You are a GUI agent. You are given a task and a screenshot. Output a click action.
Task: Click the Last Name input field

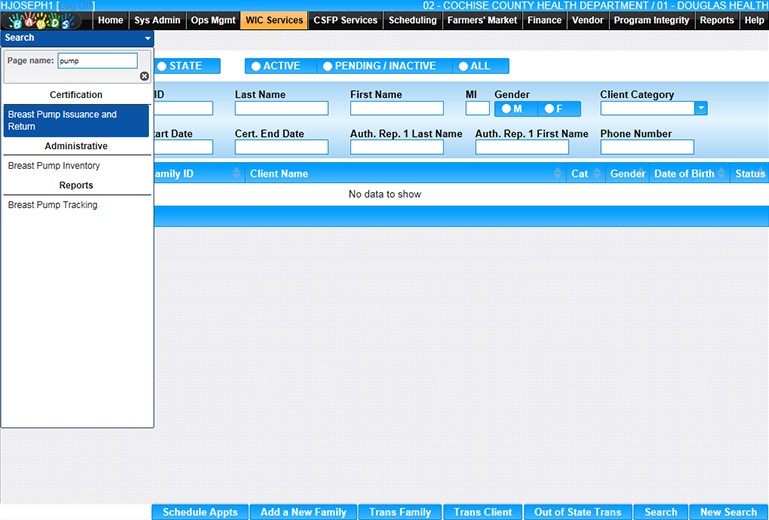[x=281, y=109]
